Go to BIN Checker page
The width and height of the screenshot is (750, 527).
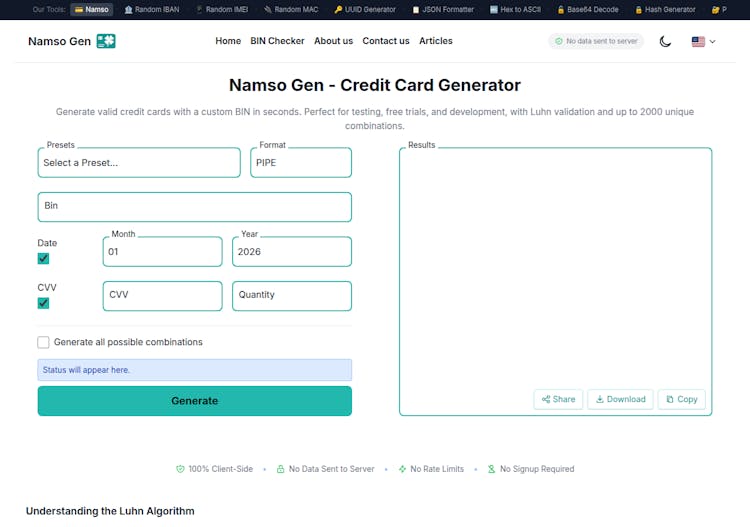click(x=277, y=41)
